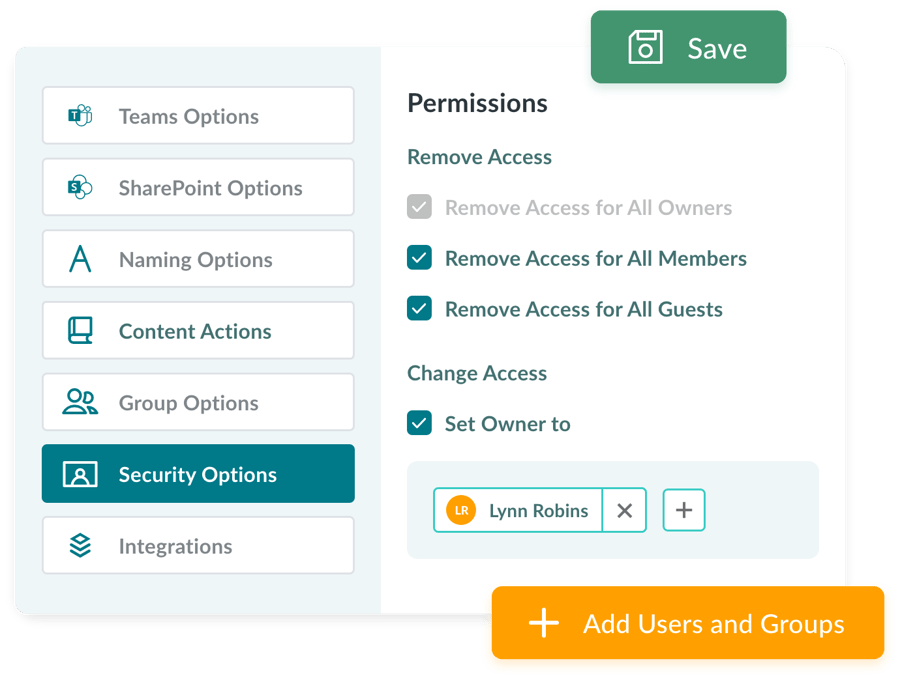Click Add Users and Groups button
Viewport: 900px width, 680px height.
click(x=688, y=623)
